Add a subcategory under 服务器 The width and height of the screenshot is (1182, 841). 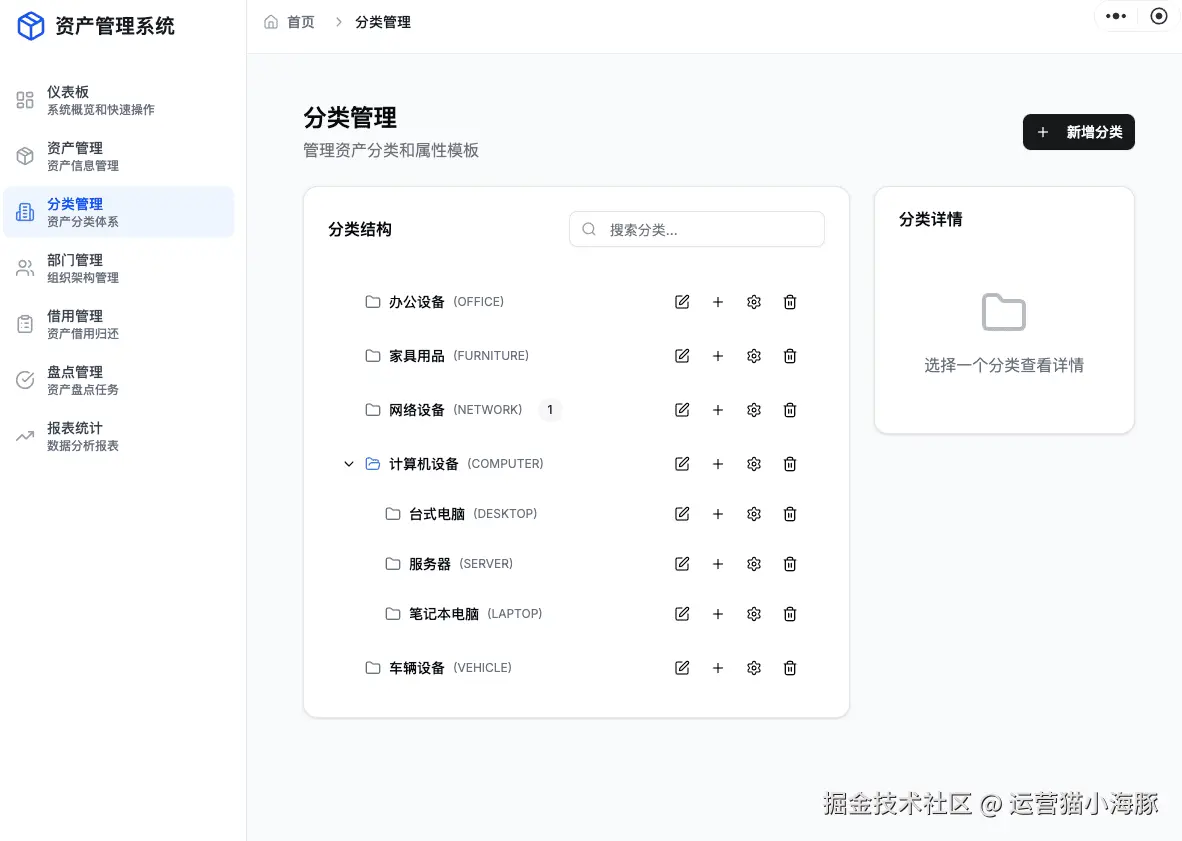tap(718, 564)
